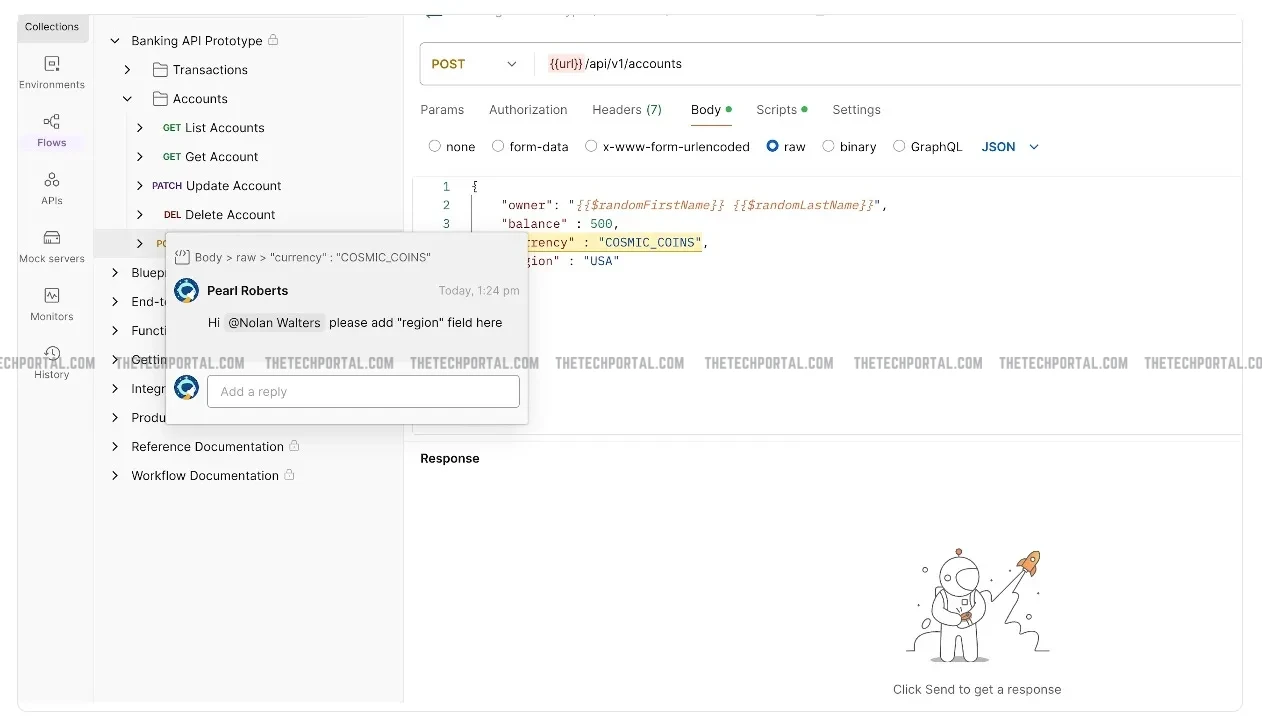Click the @Nolan Walters mention
1262x724 pixels.
(275, 323)
